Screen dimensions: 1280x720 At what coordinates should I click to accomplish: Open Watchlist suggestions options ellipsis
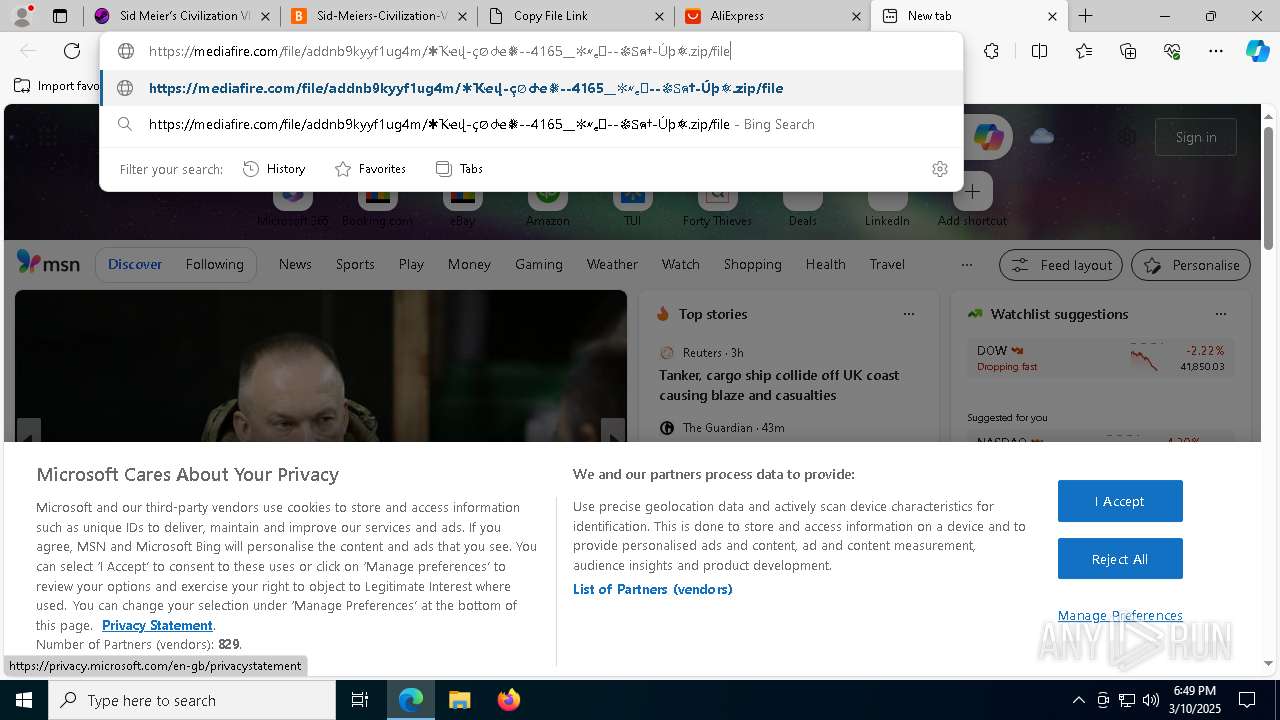[1220, 314]
